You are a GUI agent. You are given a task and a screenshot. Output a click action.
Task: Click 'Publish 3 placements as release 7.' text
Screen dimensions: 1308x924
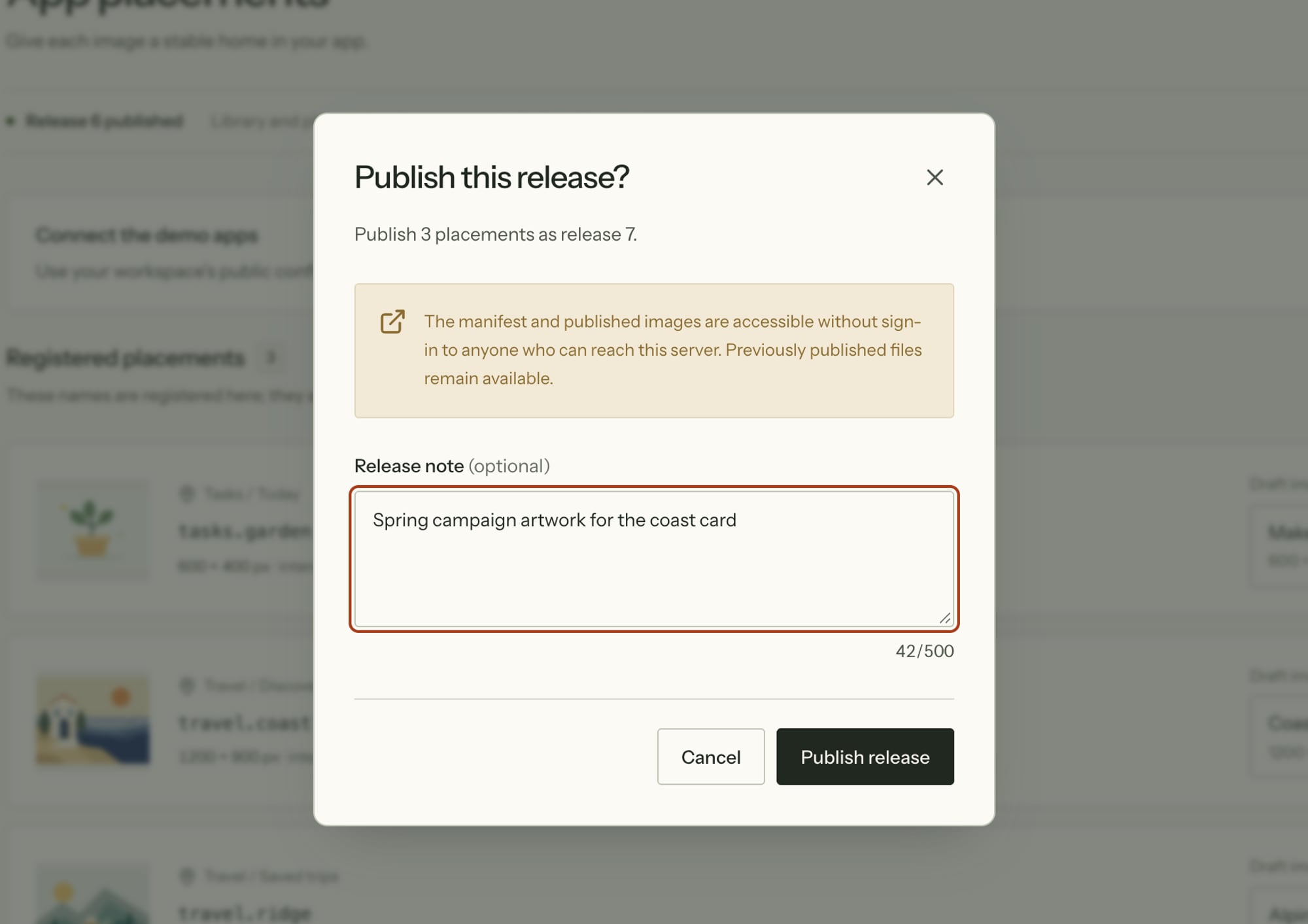496,234
